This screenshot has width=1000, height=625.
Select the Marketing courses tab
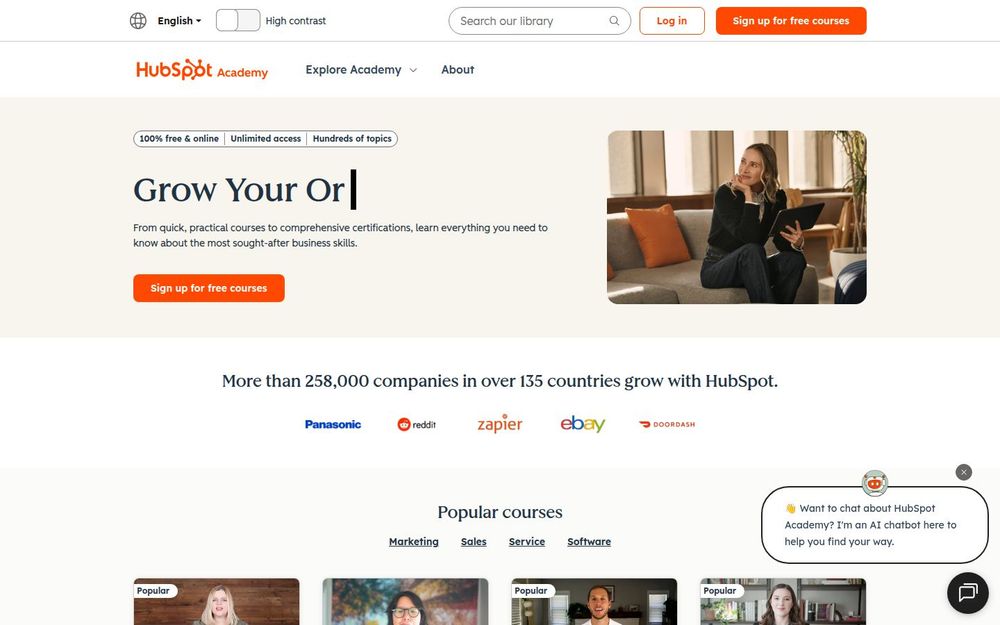coord(414,541)
